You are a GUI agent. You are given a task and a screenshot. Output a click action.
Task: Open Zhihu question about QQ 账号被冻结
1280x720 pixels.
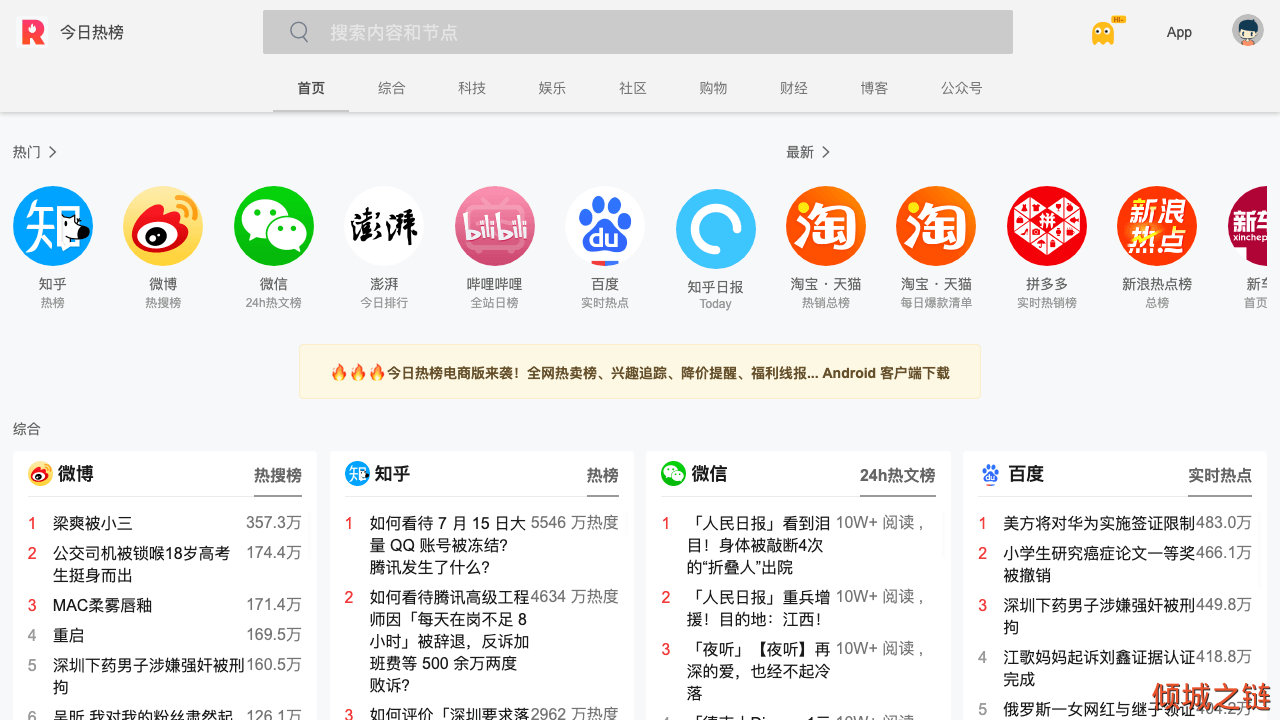(448, 545)
